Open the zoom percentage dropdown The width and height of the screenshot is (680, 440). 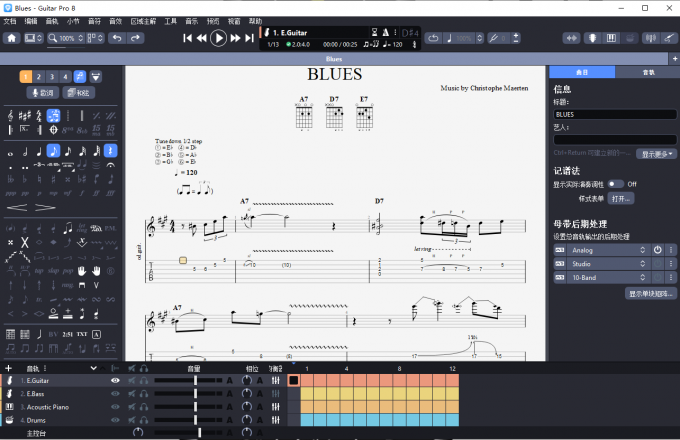pos(67,38)
